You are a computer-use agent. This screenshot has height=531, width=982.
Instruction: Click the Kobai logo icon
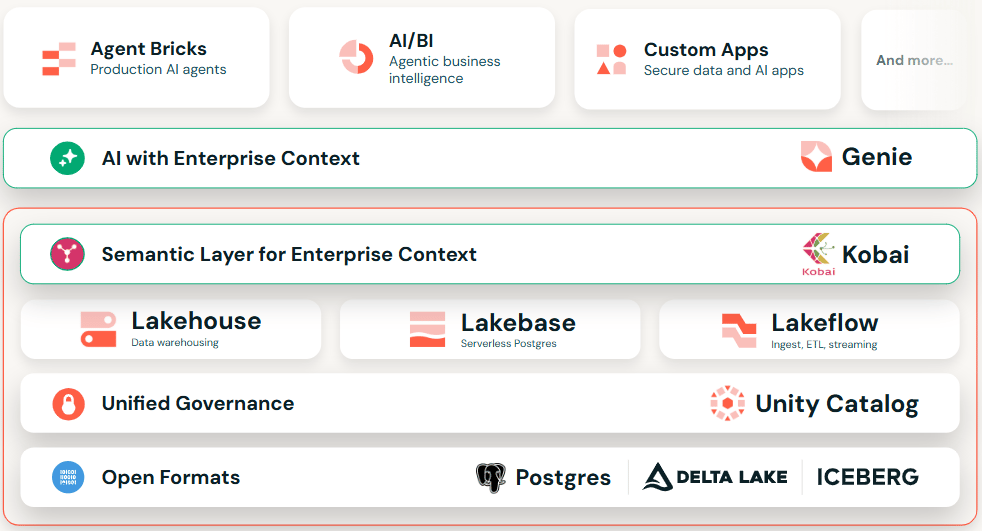pyautogui.click(x=818, y=253)
